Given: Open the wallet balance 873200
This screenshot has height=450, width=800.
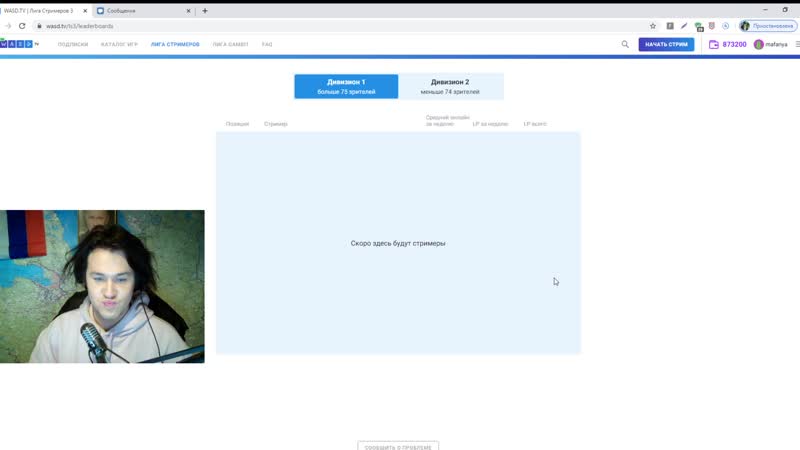Looking at the screenshot, I should [x=728, y=44].
